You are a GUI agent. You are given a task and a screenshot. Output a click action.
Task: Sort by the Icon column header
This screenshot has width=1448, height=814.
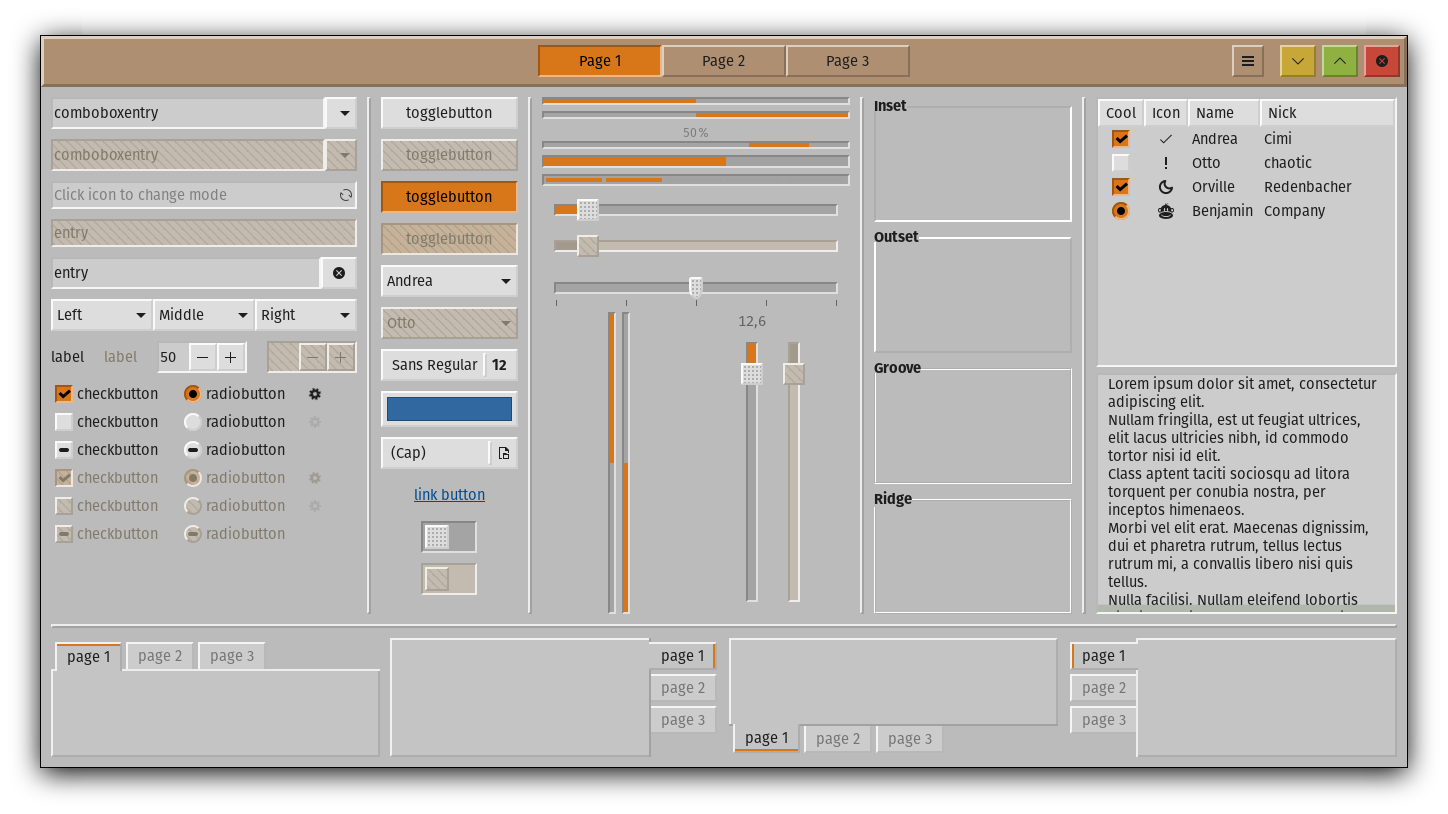(1166, 113)
